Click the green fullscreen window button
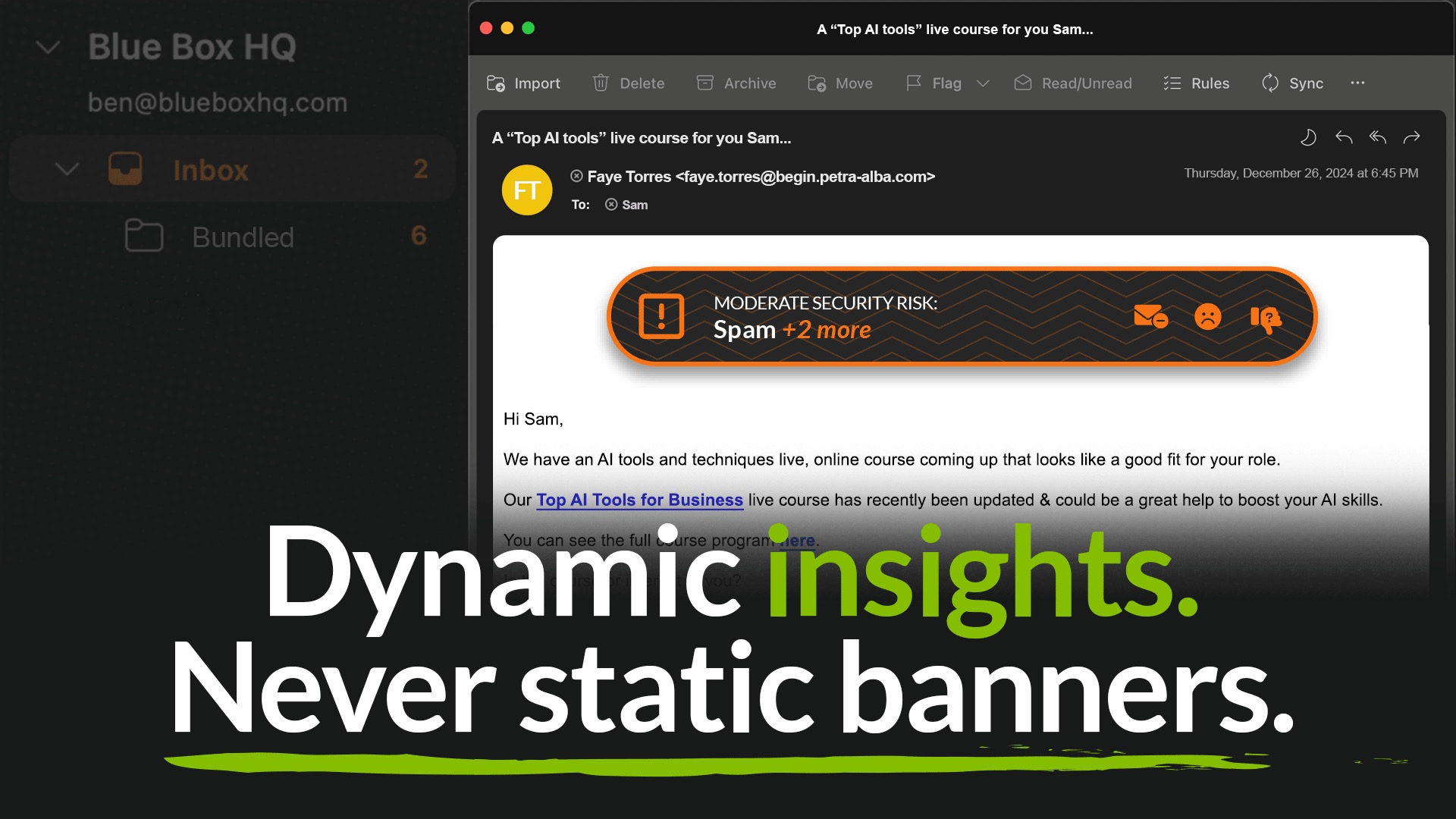This screenshot has width=1456, height=819. [529, 28]
